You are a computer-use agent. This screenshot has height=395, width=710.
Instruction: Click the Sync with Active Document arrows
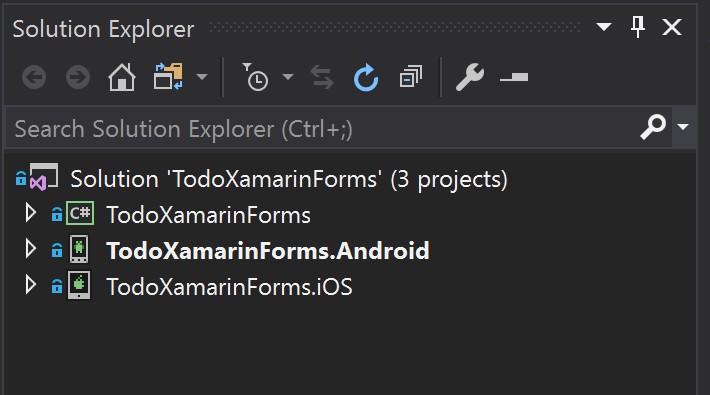click(x=322, y=77)
